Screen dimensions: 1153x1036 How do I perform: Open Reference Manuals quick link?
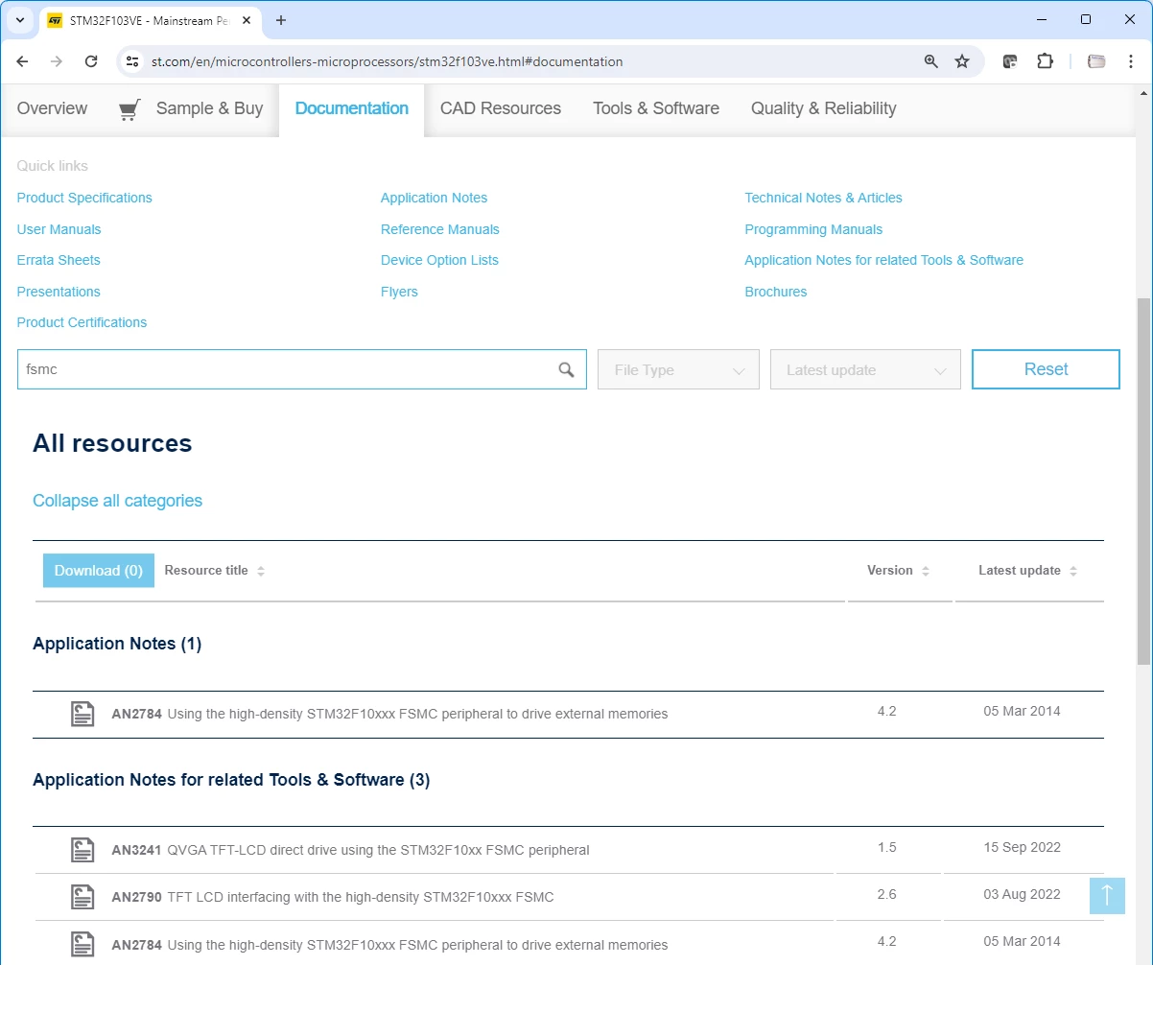click(x=439, y=229)
